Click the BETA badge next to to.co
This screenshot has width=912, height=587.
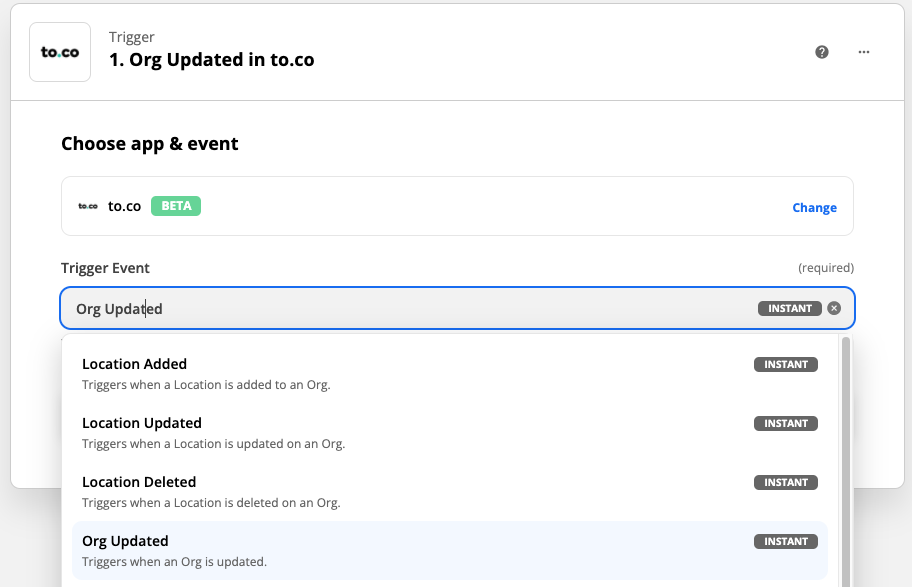click(175, 205)
